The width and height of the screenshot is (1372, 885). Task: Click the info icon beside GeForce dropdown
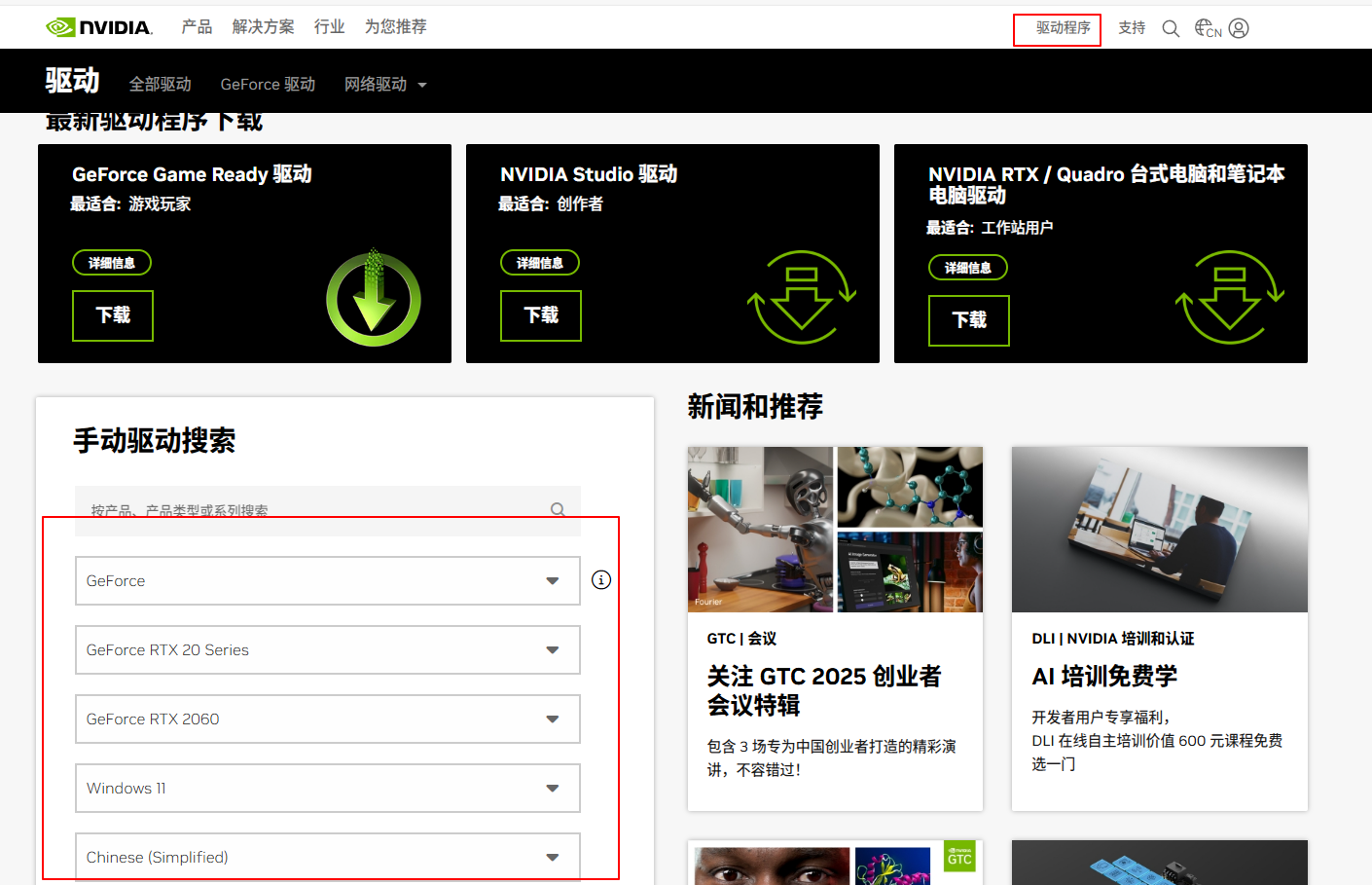601,580
